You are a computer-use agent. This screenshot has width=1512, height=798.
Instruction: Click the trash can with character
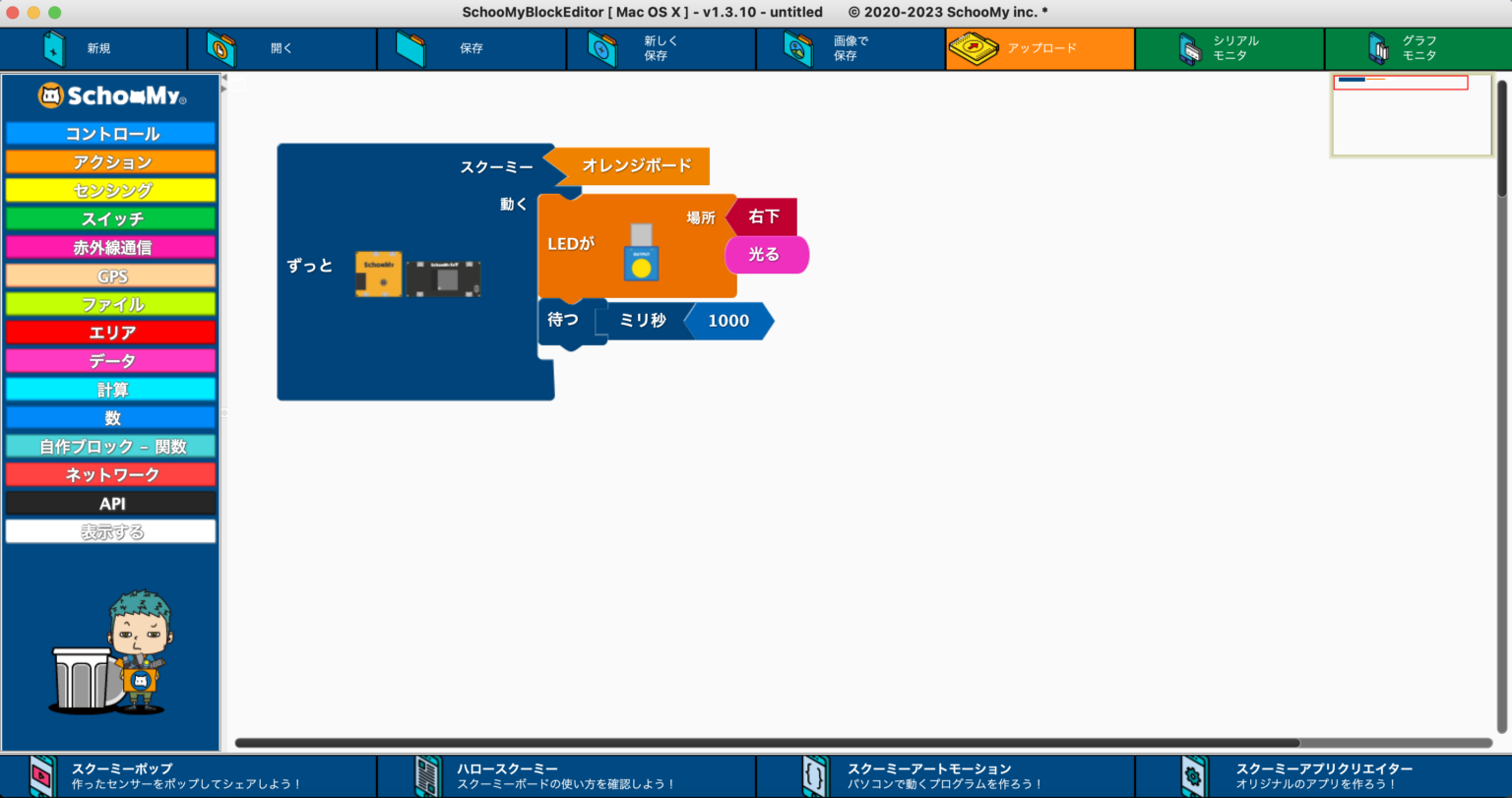pos(110,652)
